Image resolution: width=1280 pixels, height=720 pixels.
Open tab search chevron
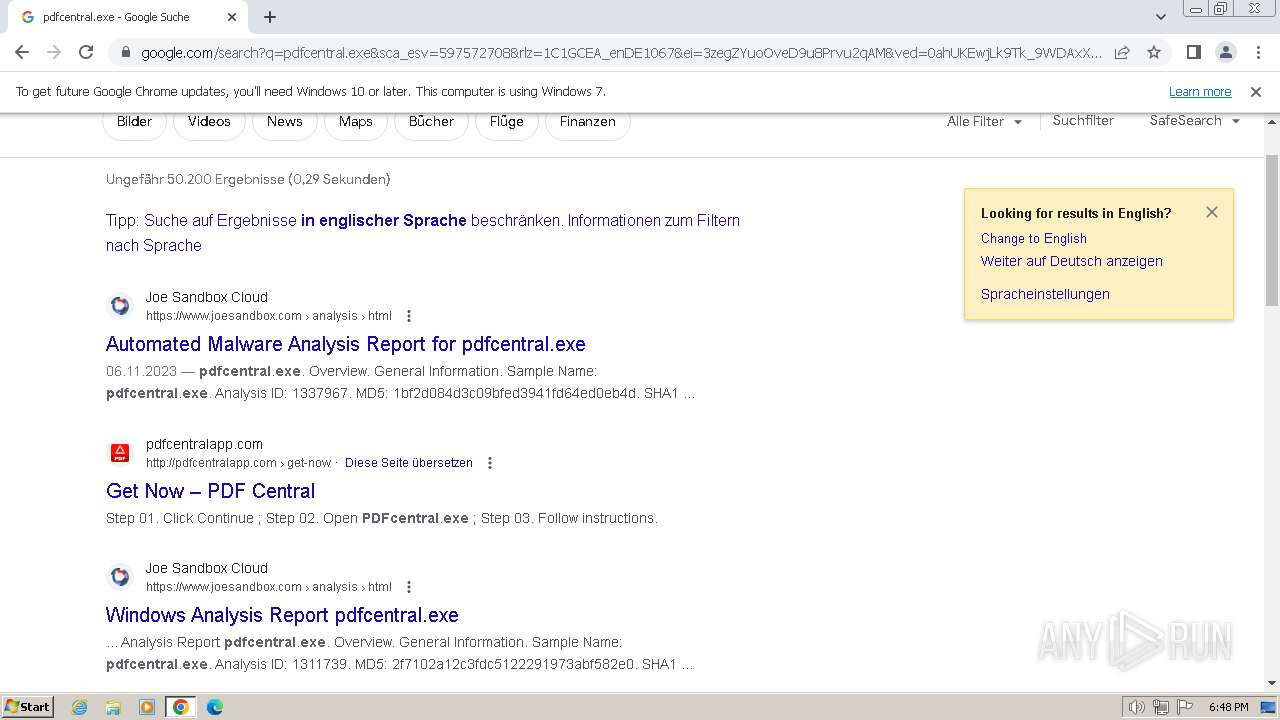[x=1160, y=17]
